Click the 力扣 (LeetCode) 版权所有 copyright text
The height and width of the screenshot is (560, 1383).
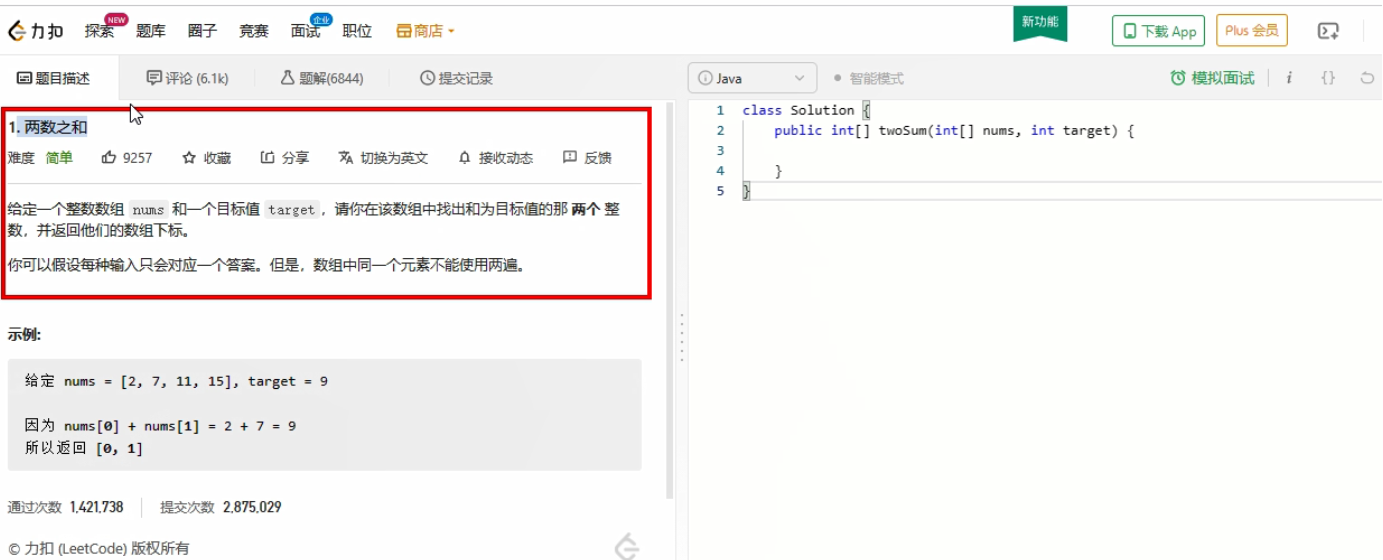98,548
